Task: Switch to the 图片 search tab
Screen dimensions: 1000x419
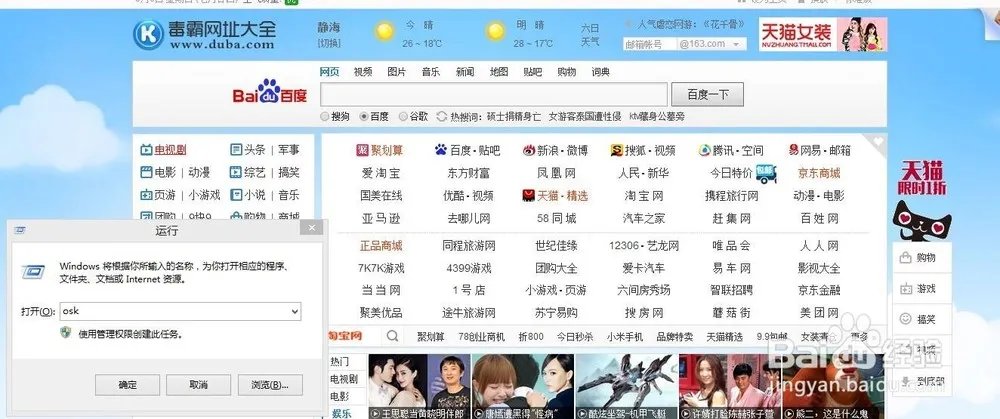Action: click(x=397, y=71)
